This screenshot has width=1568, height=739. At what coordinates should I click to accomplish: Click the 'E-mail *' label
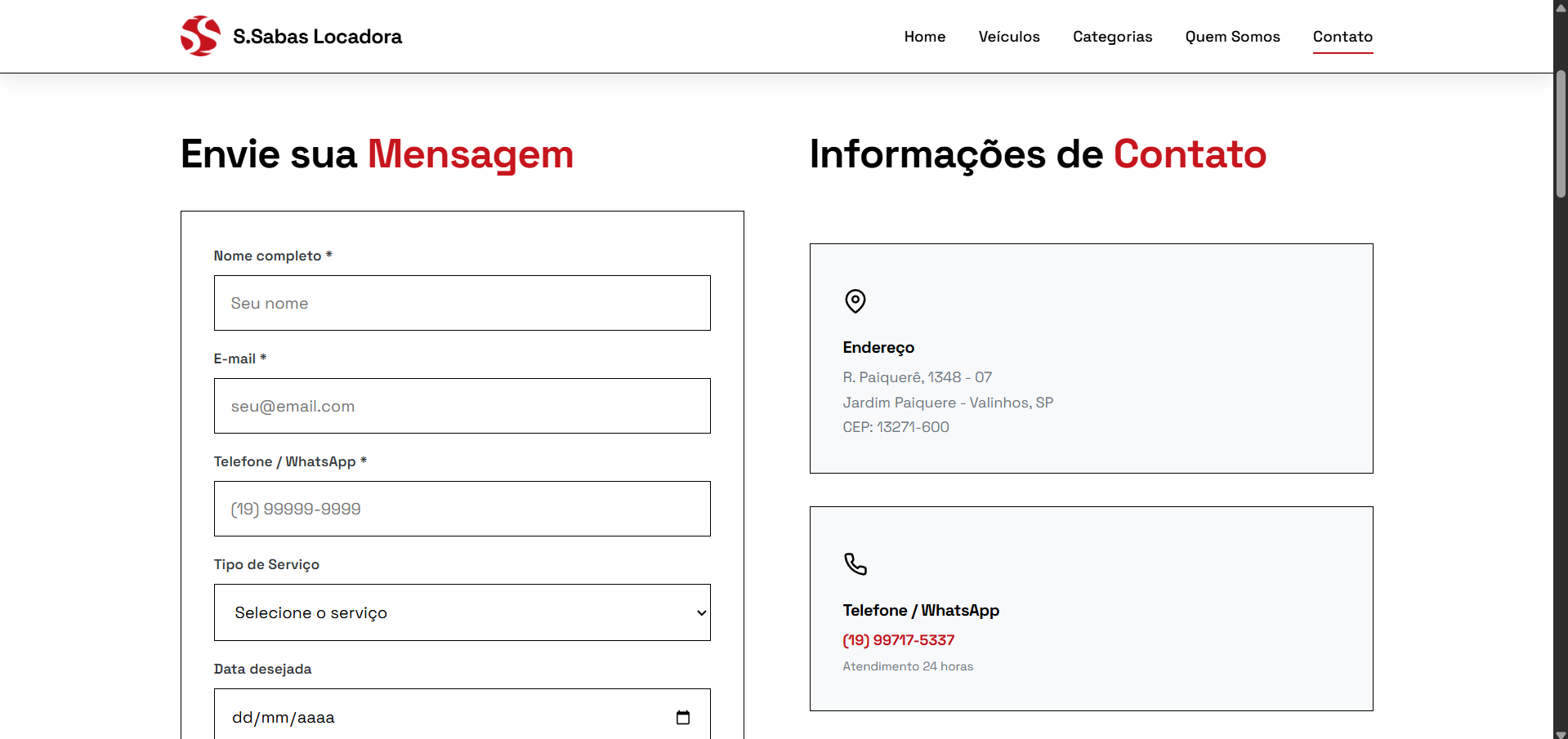(x=240, y=358)
